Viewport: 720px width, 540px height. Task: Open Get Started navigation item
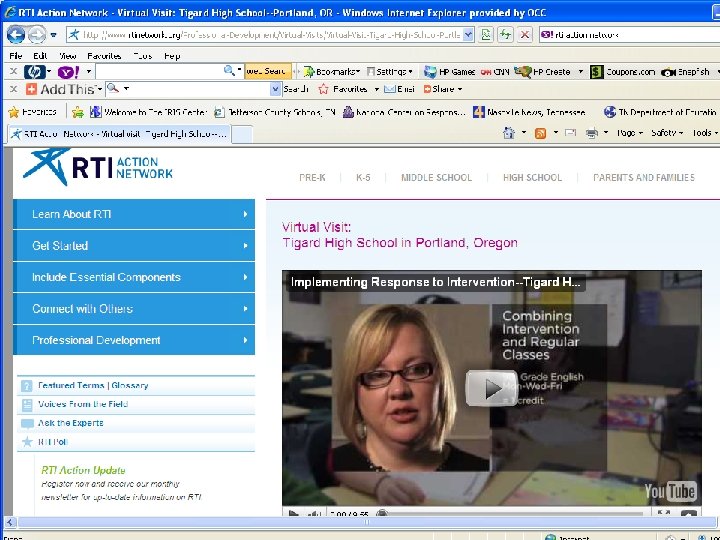point(134,246)
